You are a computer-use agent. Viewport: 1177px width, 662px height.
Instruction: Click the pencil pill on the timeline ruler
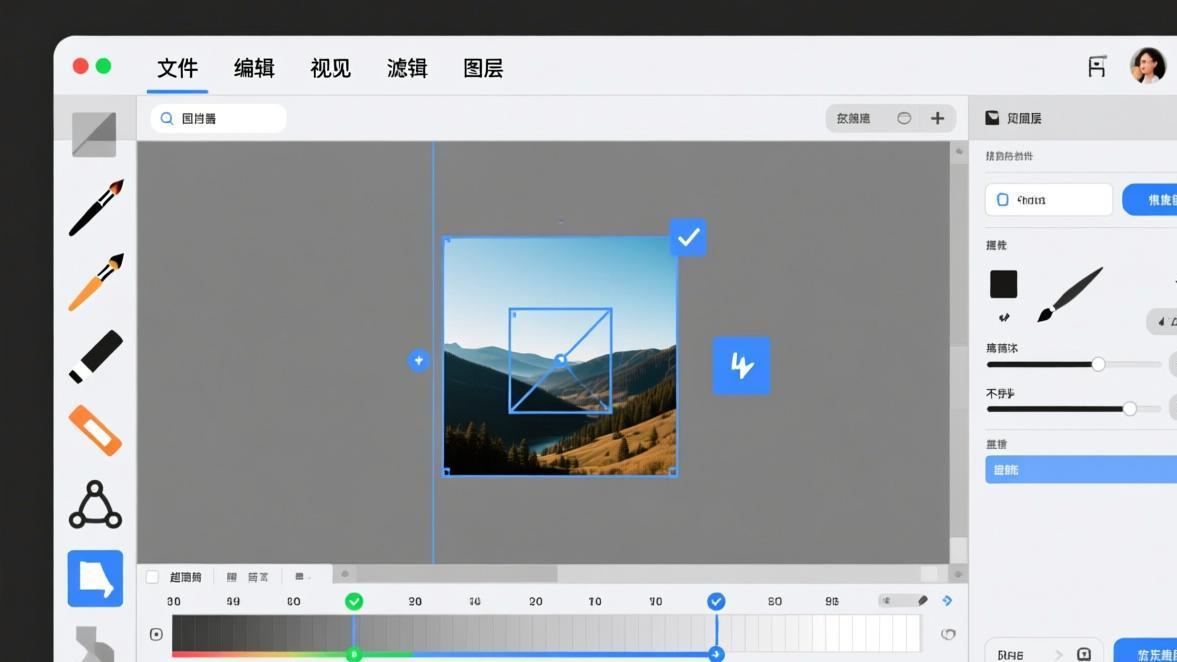point(904,600)
